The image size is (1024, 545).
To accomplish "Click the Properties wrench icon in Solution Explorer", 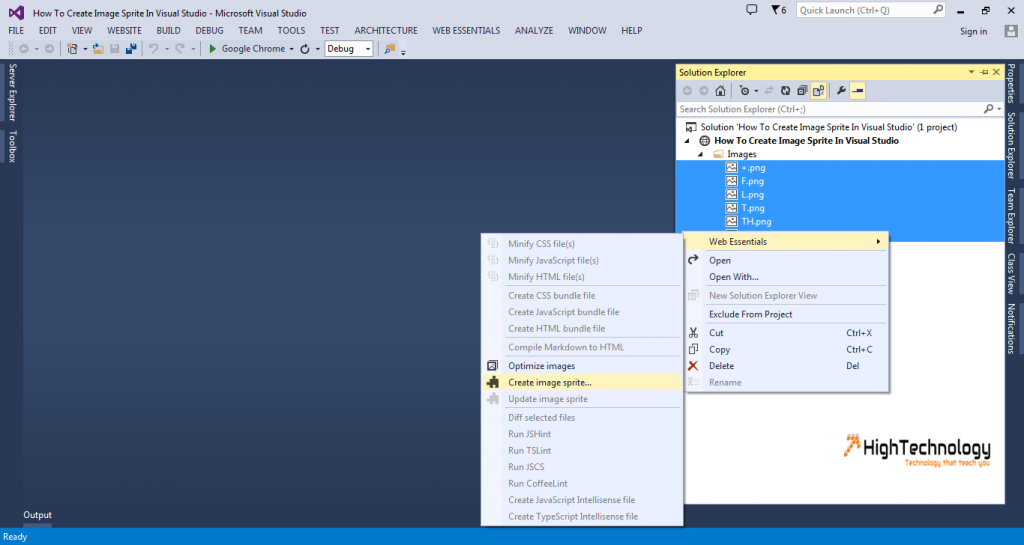I will coord(841,91).
